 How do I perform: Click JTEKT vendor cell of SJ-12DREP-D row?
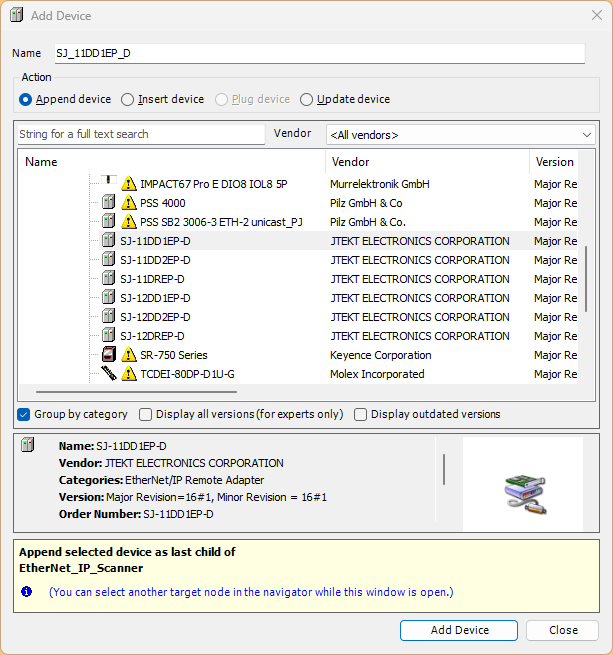(420, 336)
